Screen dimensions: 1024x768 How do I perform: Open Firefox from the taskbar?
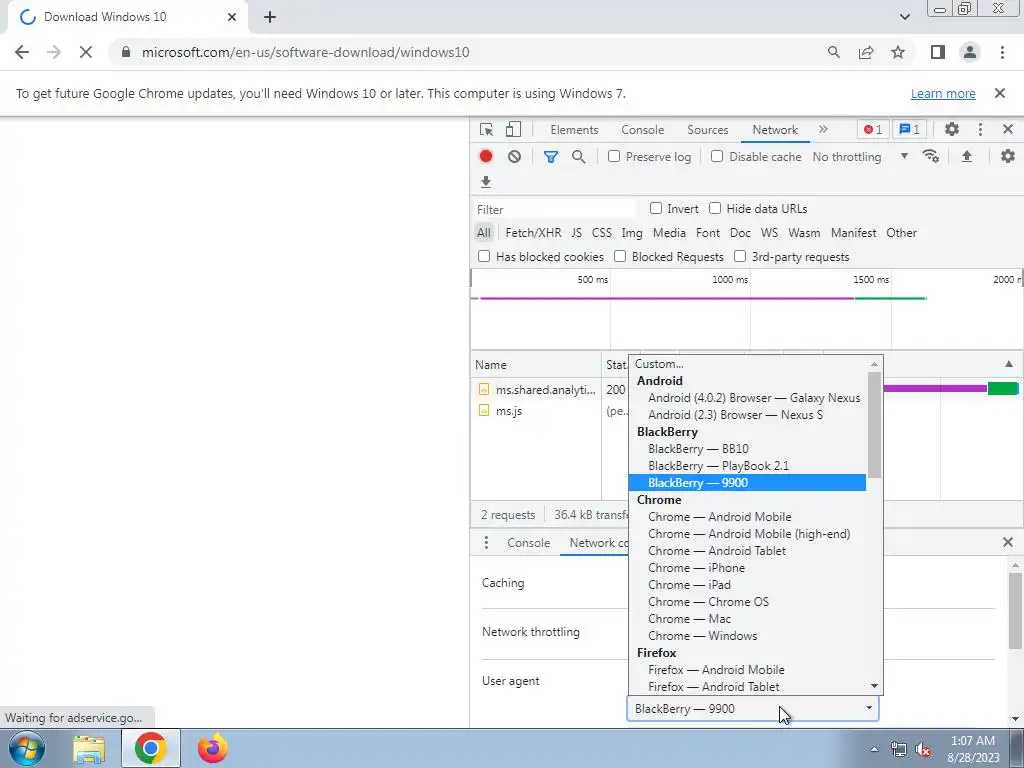(x=212, y=748)
